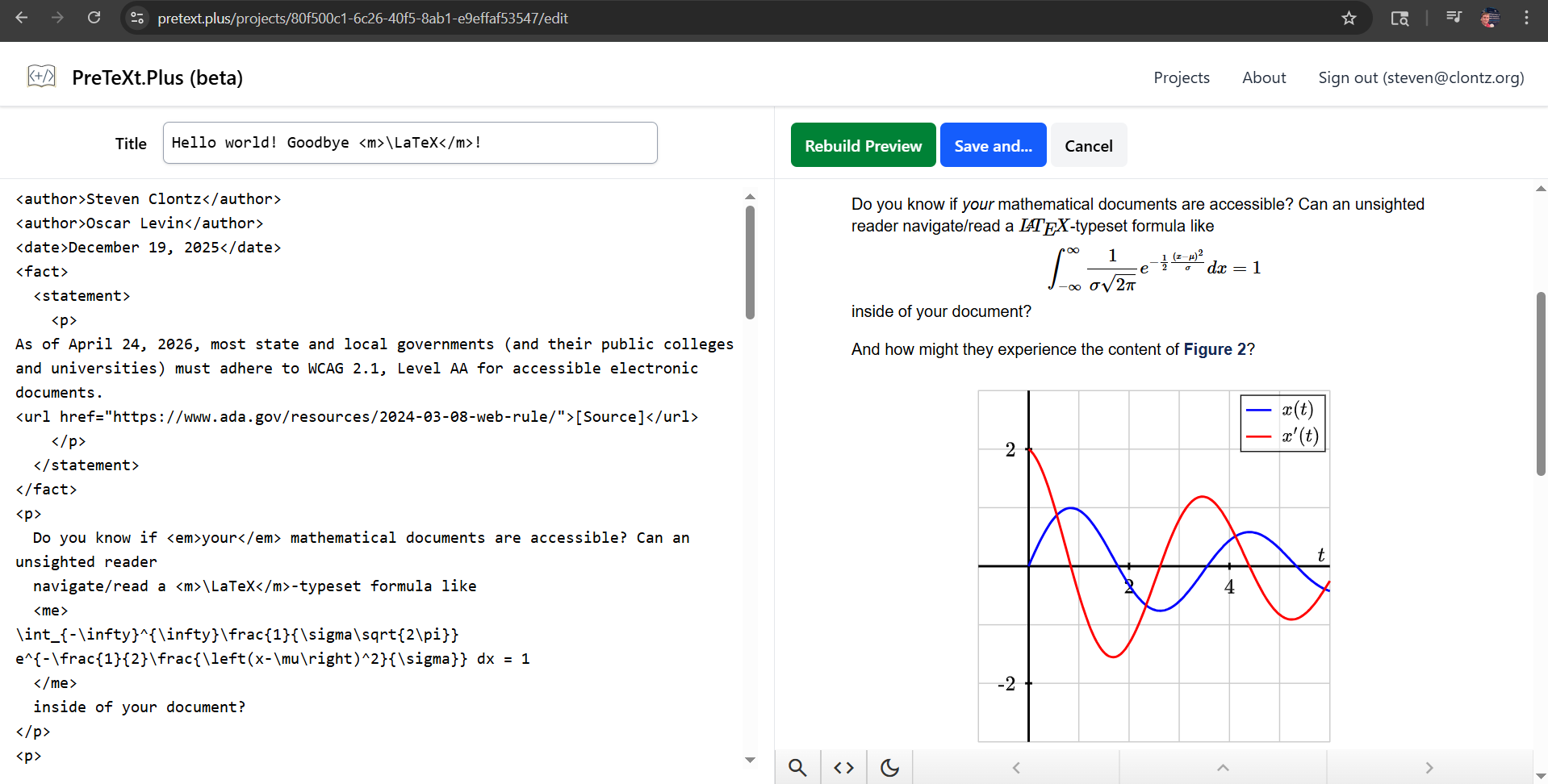Reload the page with the refresh icon
Image resolution: width=1548 pixels, height=784 pixels.
pyautogui.click(x=94, y=18)
